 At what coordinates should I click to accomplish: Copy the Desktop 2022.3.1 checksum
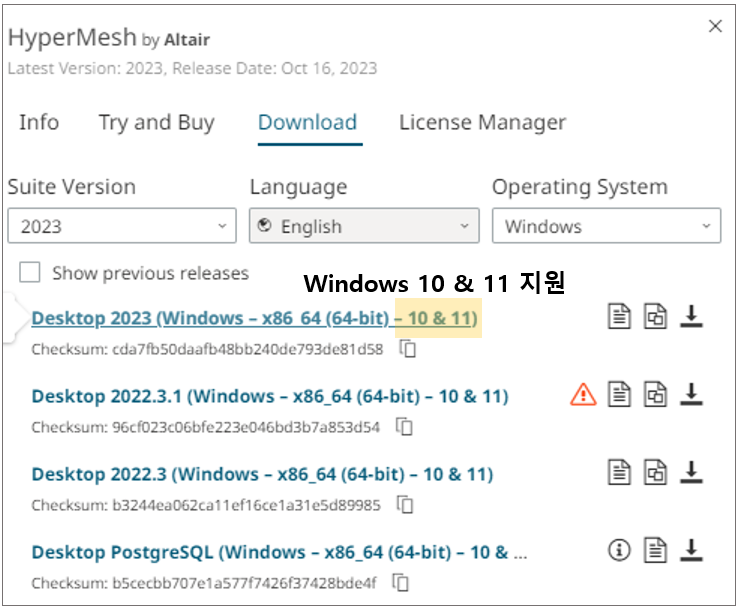pos(404,427)
